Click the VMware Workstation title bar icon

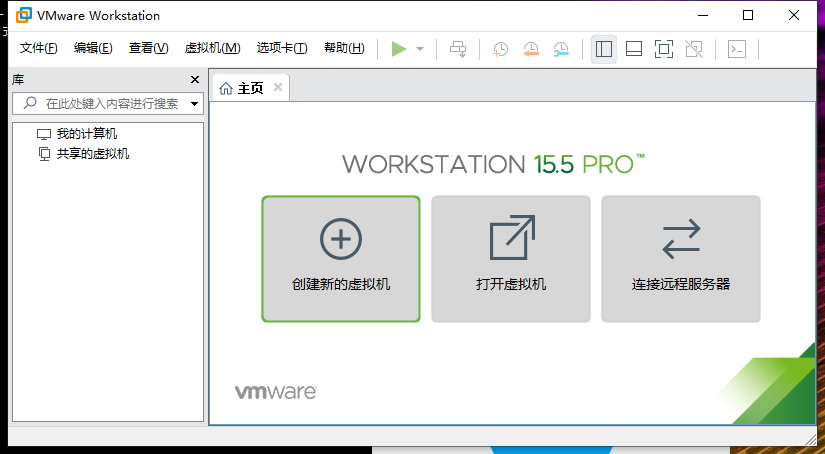point(23,15)
